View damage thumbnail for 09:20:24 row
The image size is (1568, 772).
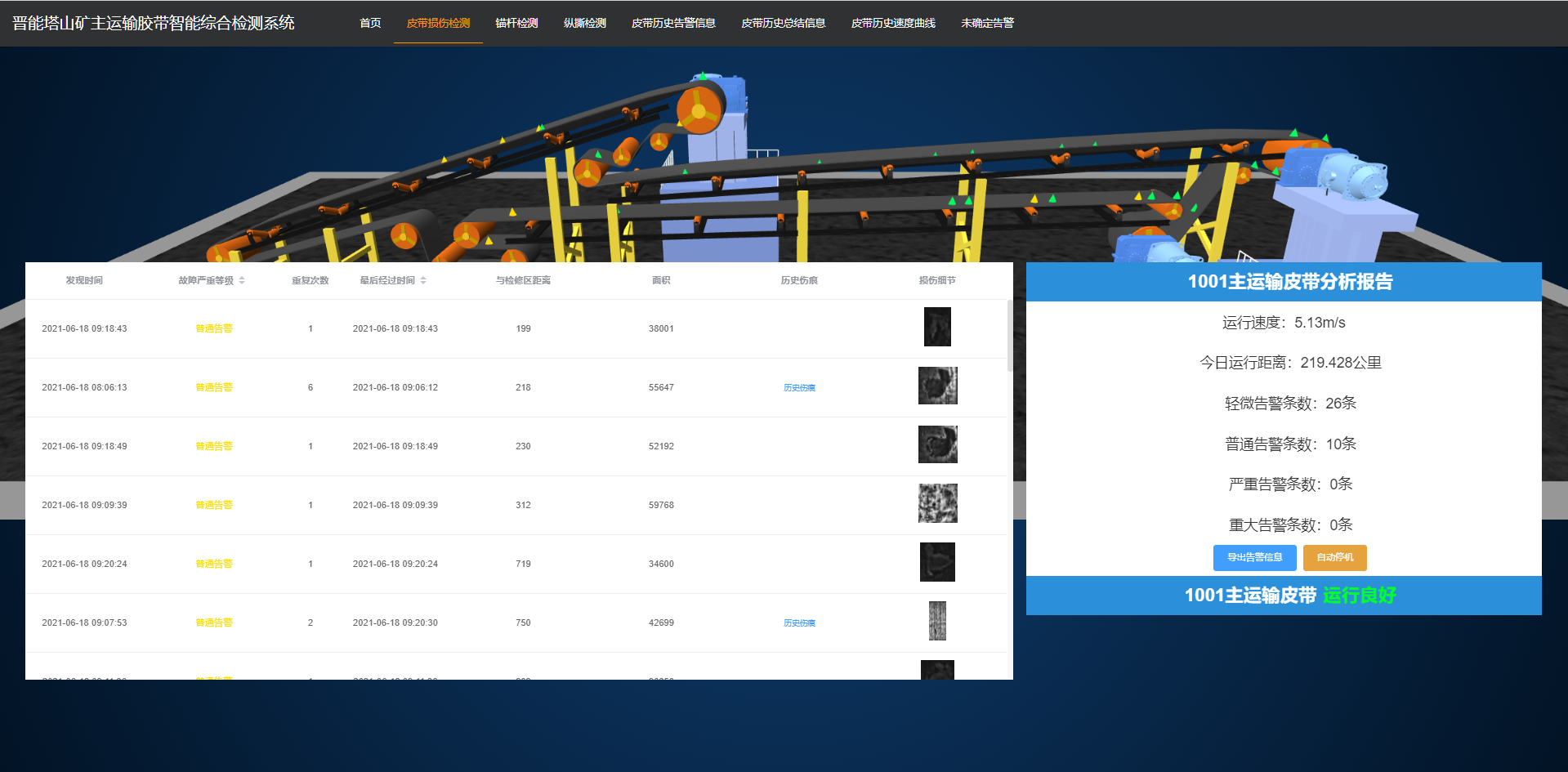tap(937, 562)
